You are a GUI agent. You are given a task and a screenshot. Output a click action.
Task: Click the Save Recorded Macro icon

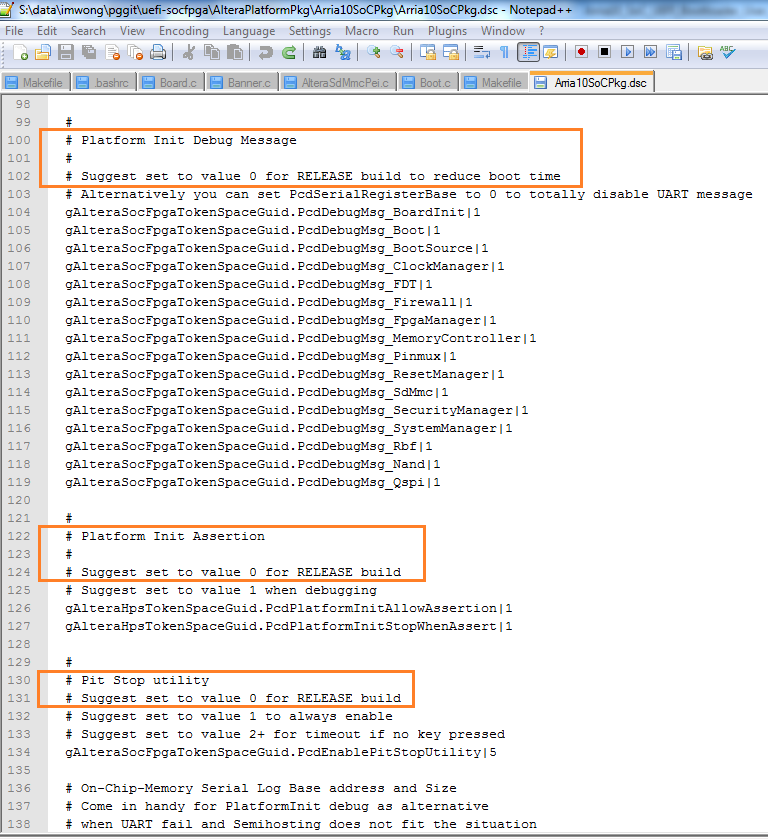point(674,52)
